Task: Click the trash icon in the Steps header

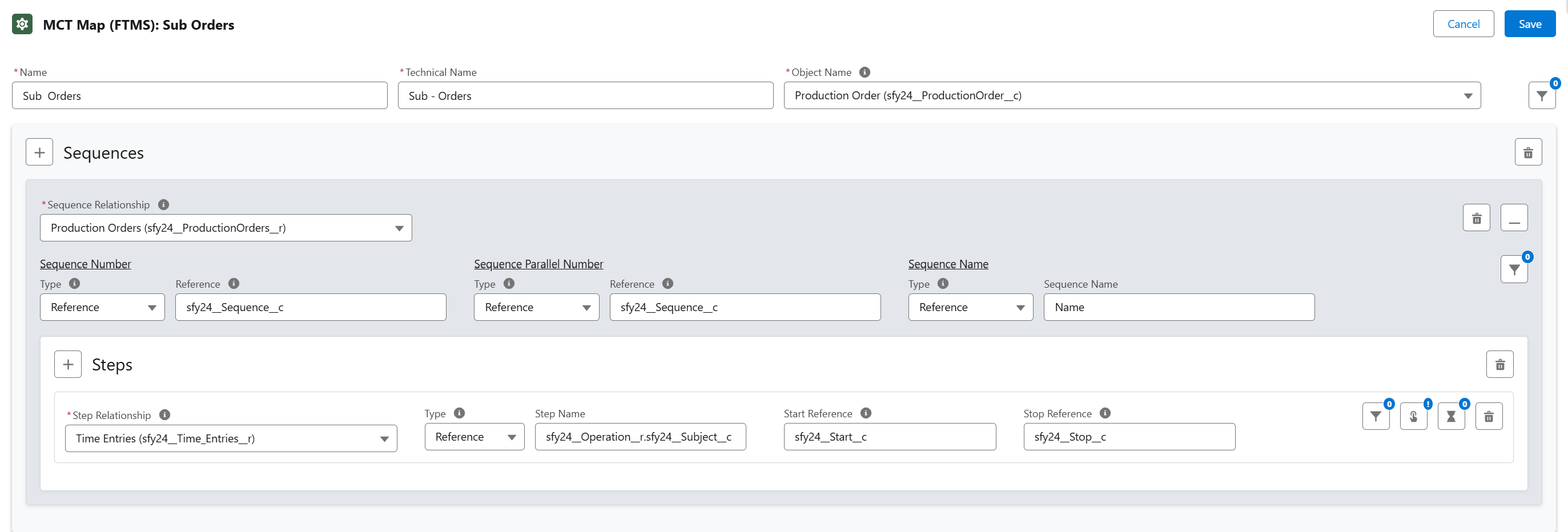Action: 1499,364
